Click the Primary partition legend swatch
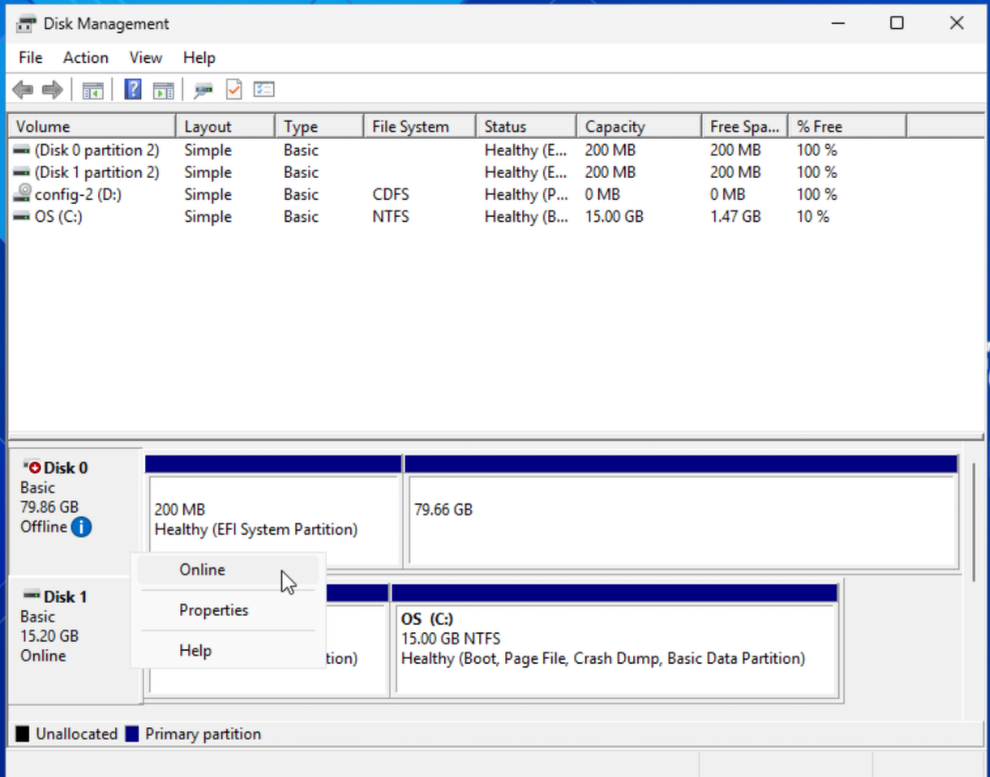990x777 pixels. tap(132, 733)
